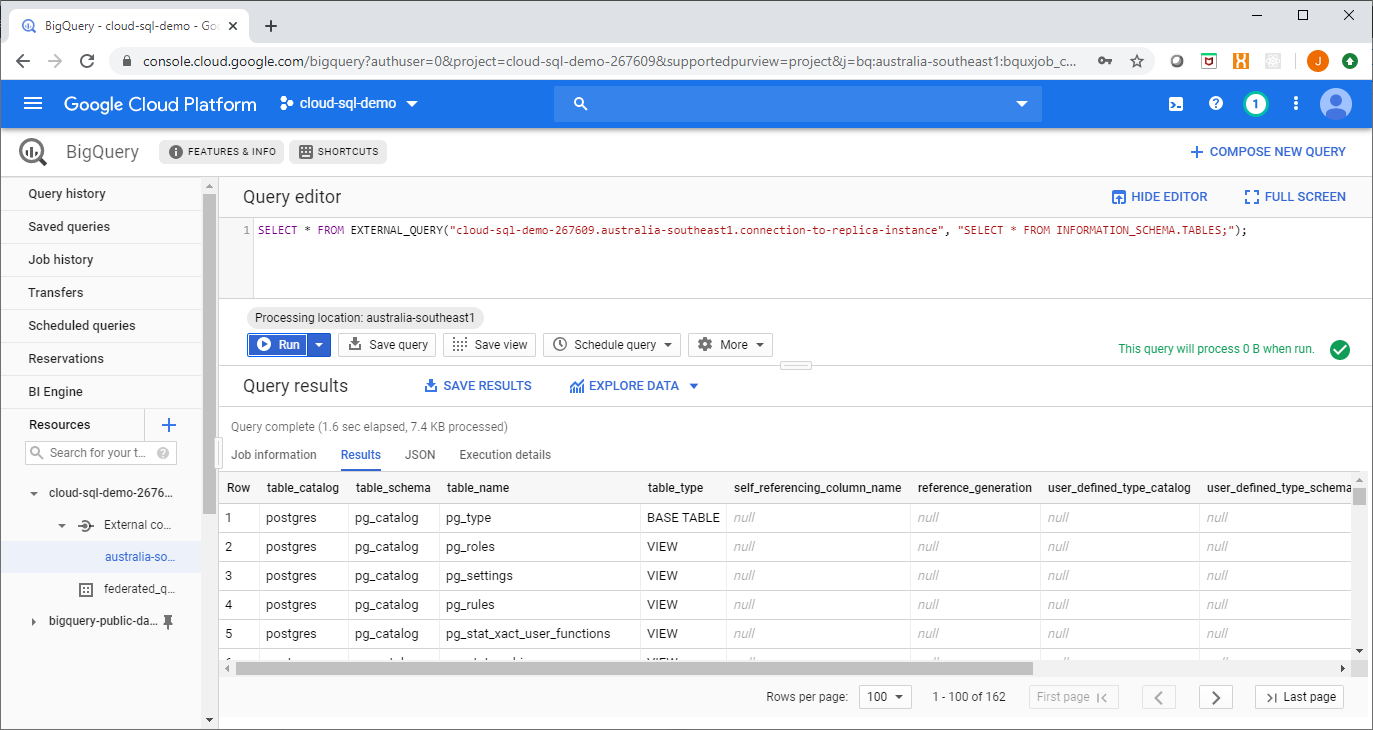
Task: Open Scheduled queries in sidebar
Action: [x=101, y=326]
